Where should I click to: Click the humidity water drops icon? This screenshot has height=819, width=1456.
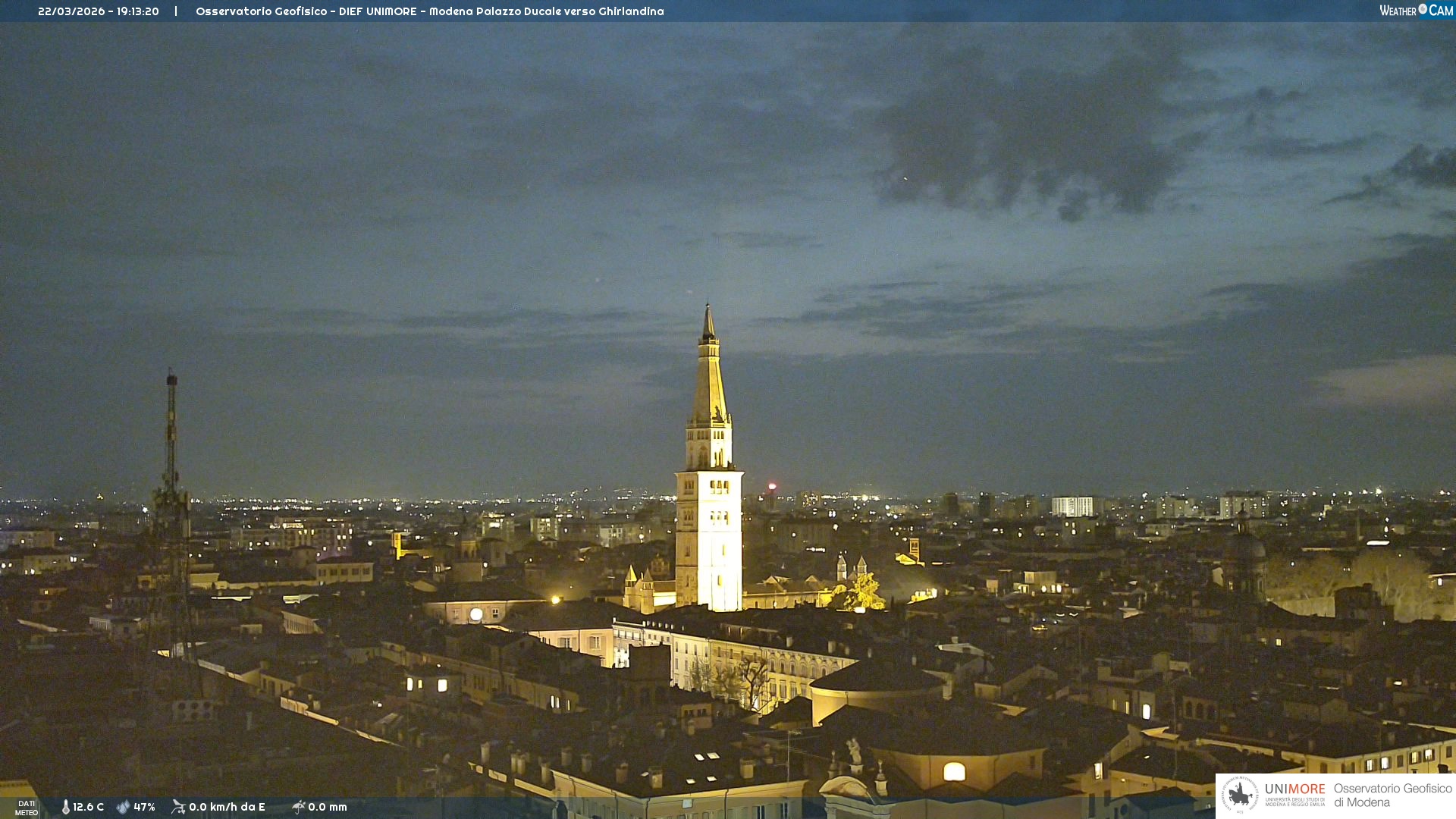pyautogui.click(x=123, y=807)
